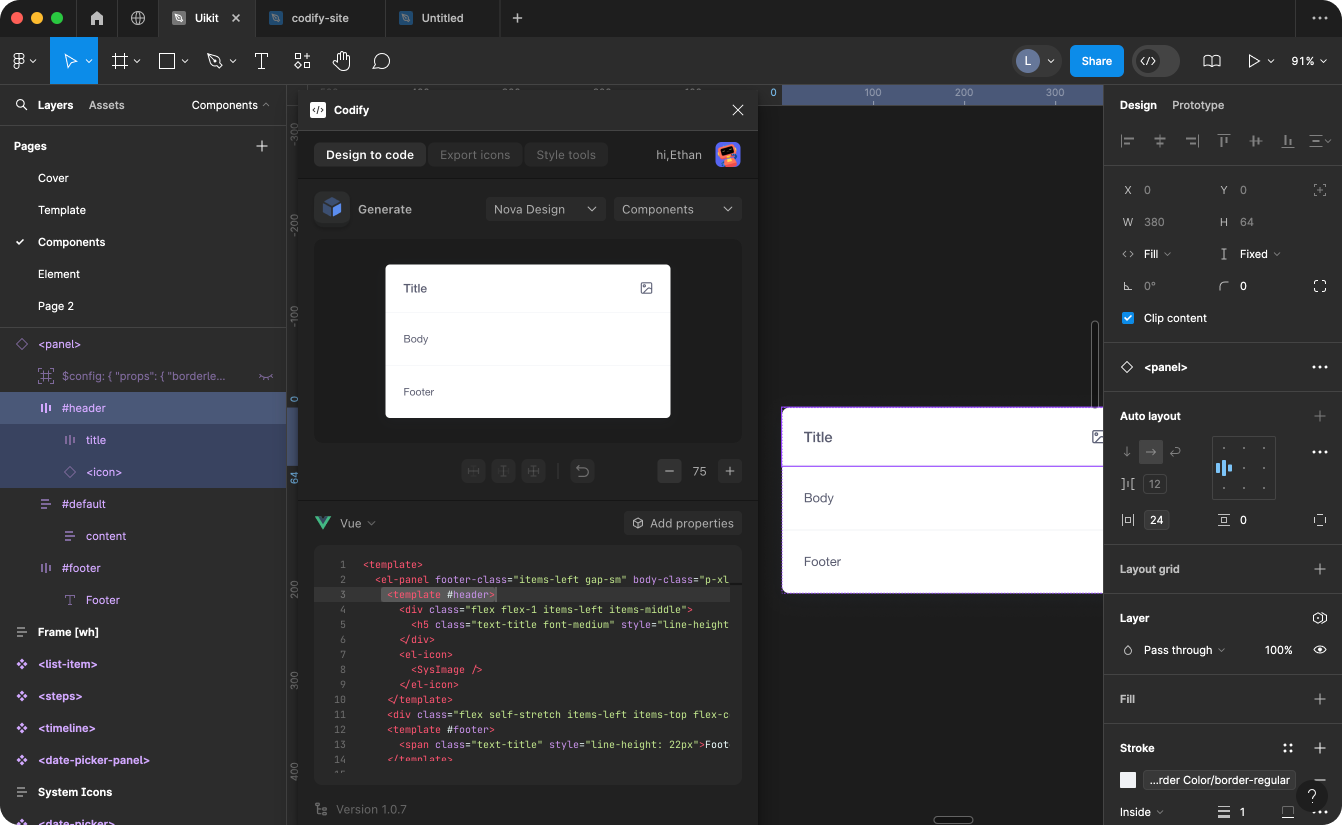
Task: Zoom out the Codify preview with minus
Action: [670, 471]
